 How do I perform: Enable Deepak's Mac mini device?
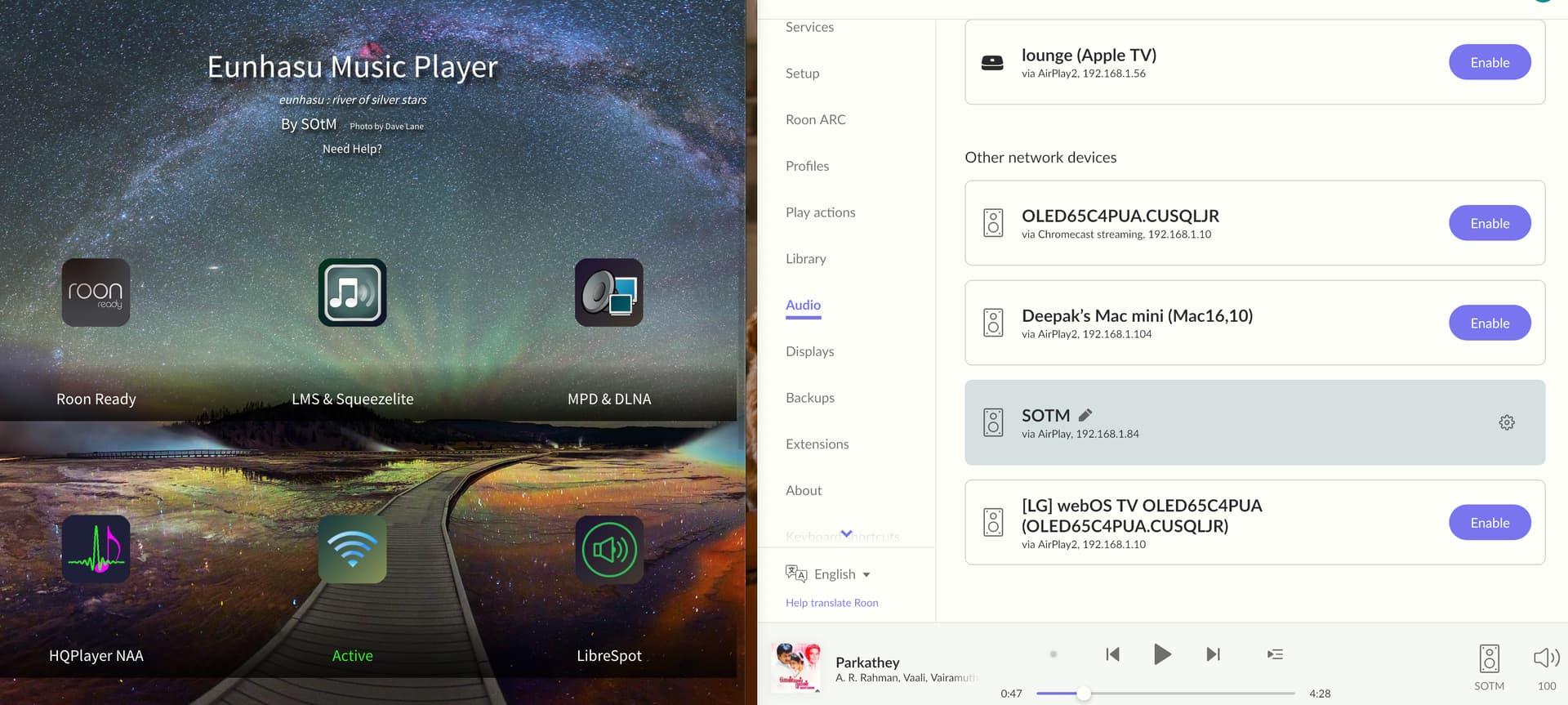[1490, 323]
